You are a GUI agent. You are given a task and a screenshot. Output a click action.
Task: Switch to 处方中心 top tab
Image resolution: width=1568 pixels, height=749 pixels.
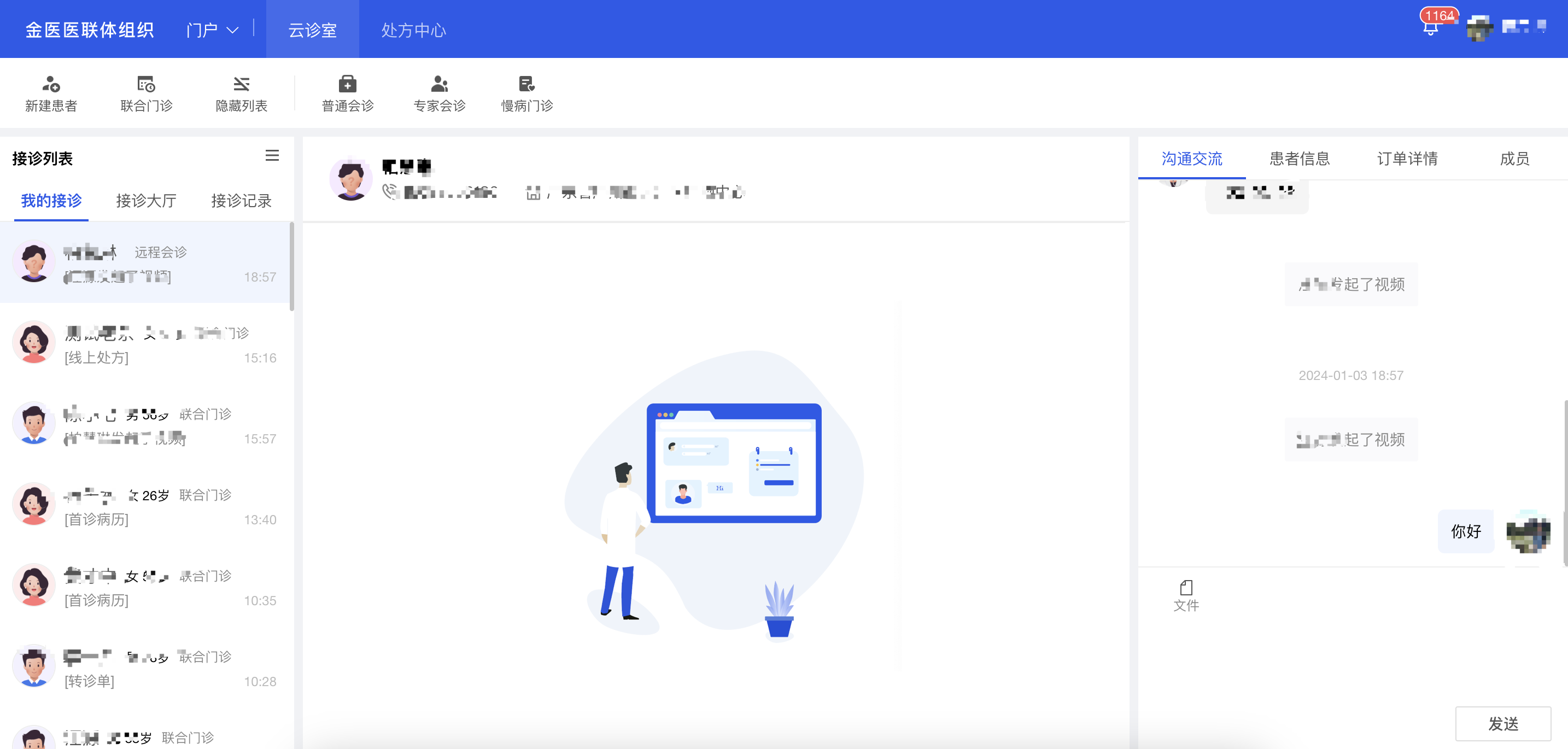click(x=413, y=29)
